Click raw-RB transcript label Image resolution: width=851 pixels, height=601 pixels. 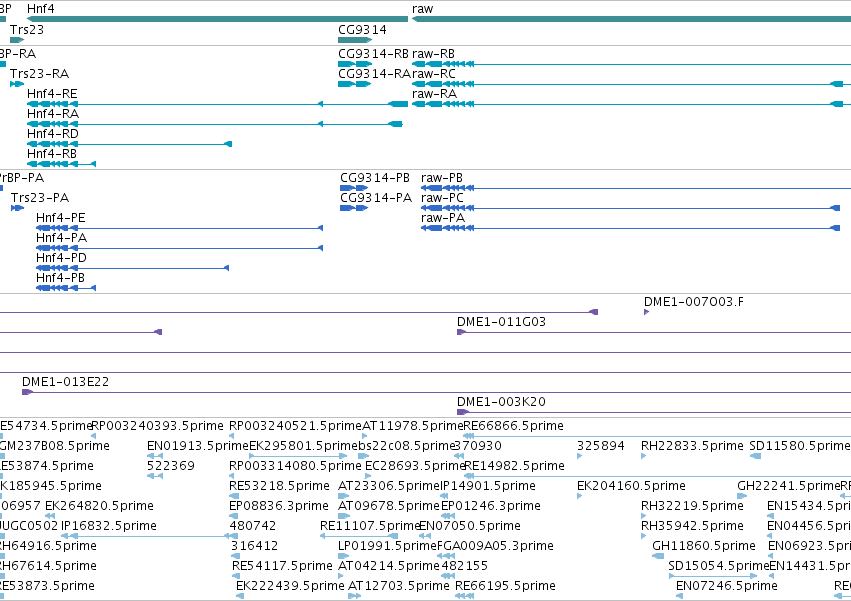point(433,54)
